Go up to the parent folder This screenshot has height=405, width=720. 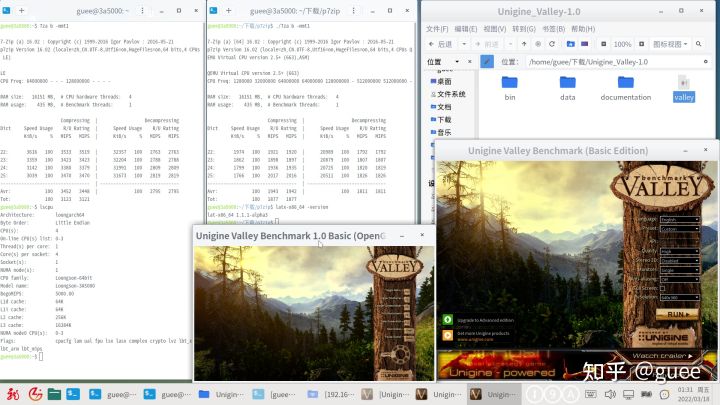tap(524, 44)
